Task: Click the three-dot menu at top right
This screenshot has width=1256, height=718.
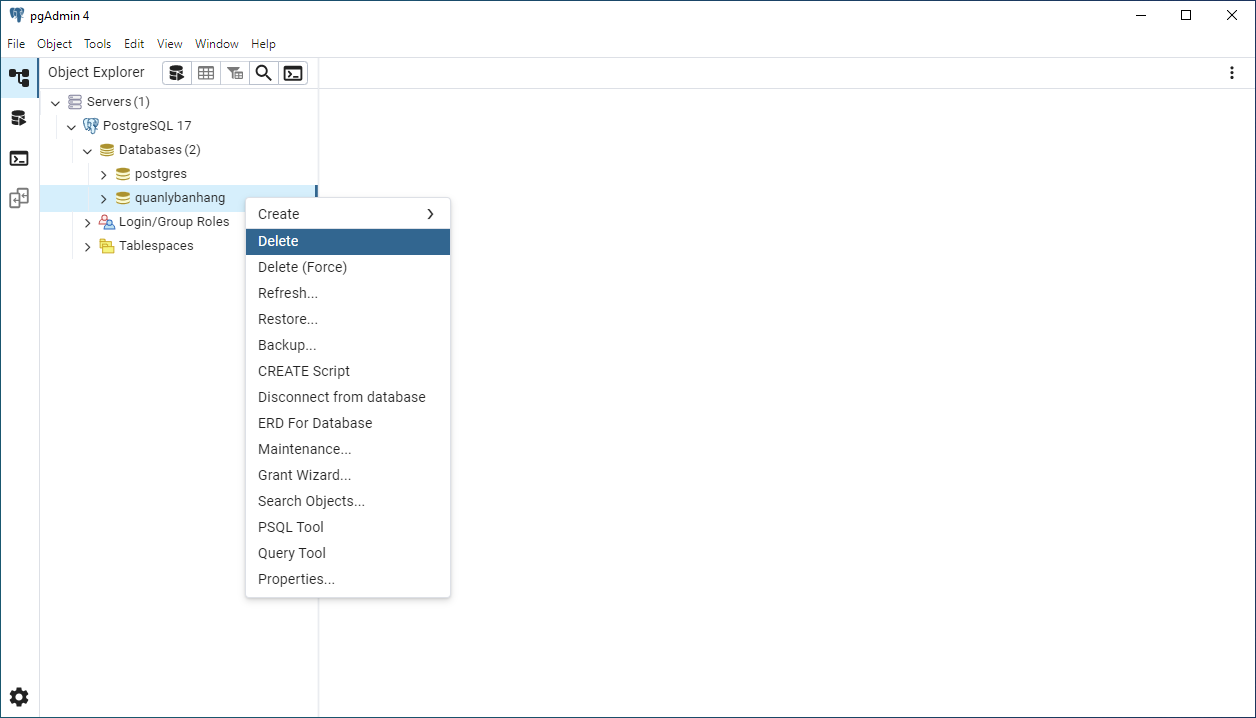Action: [1232, 73]
